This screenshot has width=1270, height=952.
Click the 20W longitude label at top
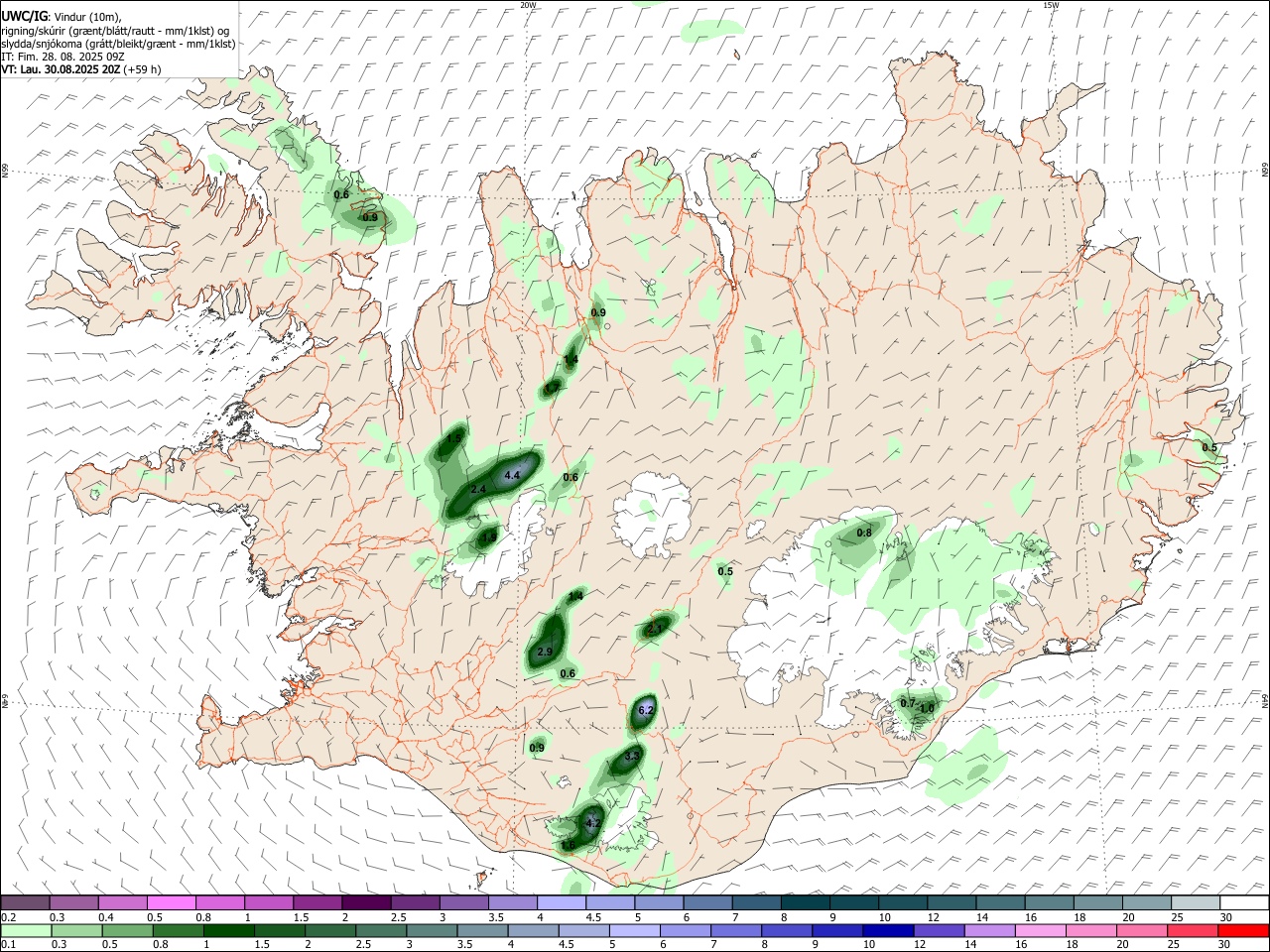click(528, 5)
